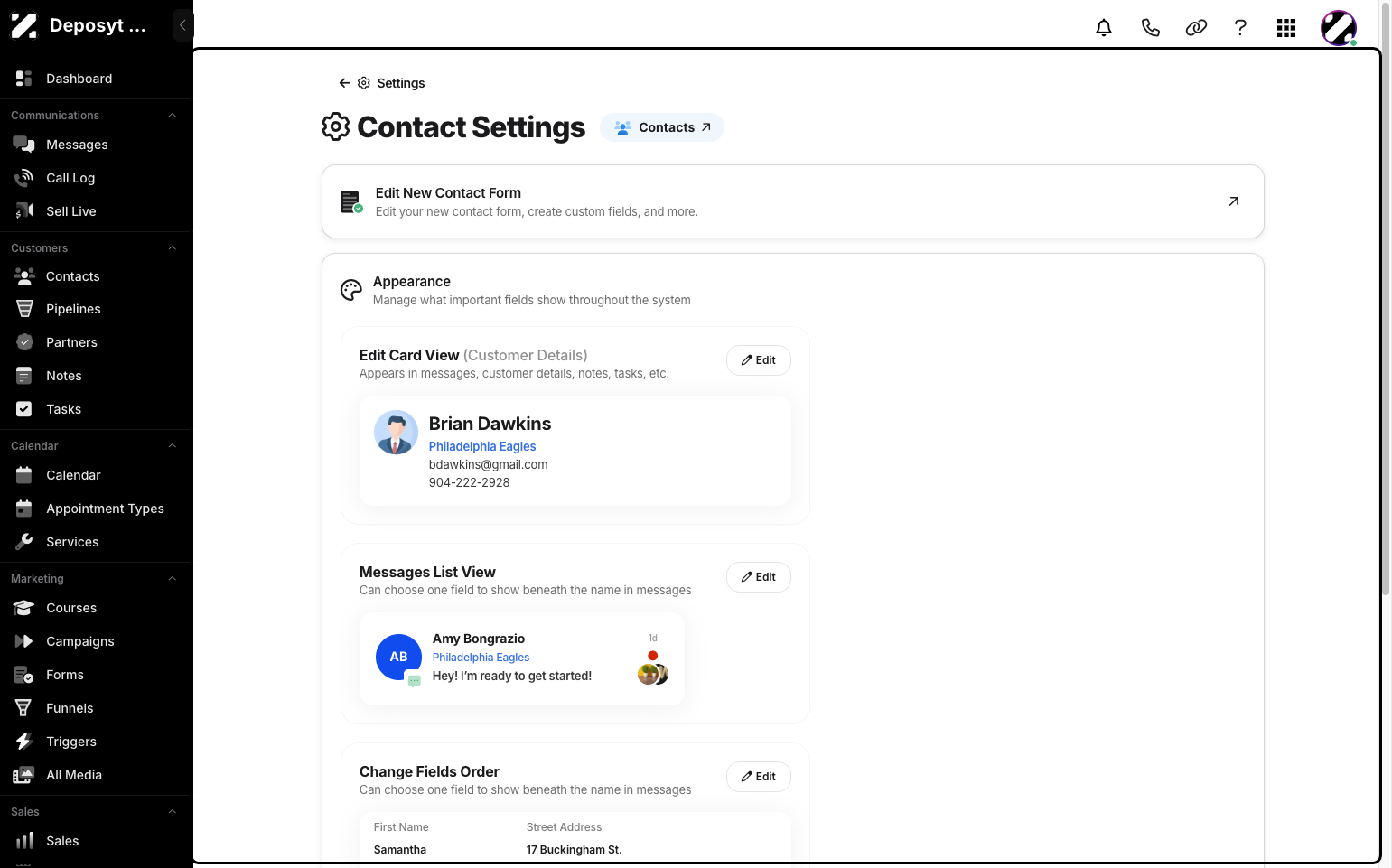Open the link icon in top bar
Screen dimensions: 1392x868
[x=1196, y=28]
